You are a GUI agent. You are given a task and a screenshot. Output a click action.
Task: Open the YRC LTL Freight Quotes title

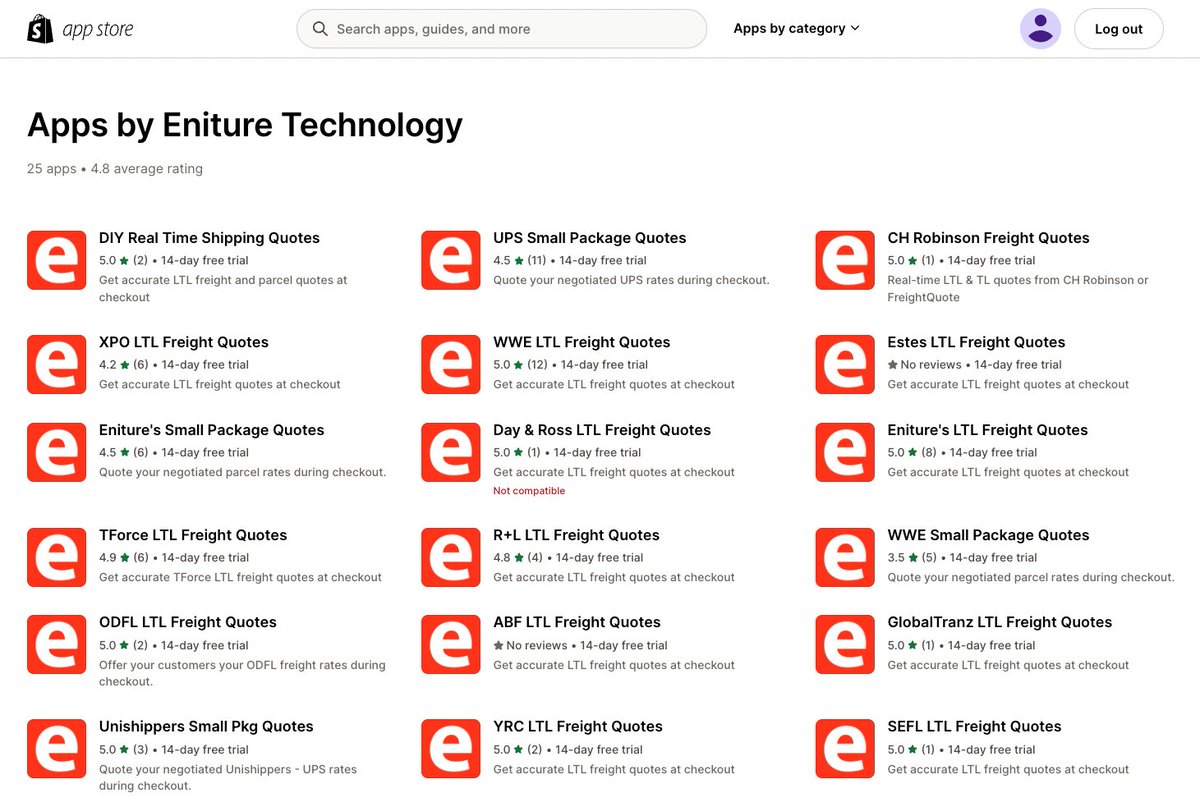[578, 726]
